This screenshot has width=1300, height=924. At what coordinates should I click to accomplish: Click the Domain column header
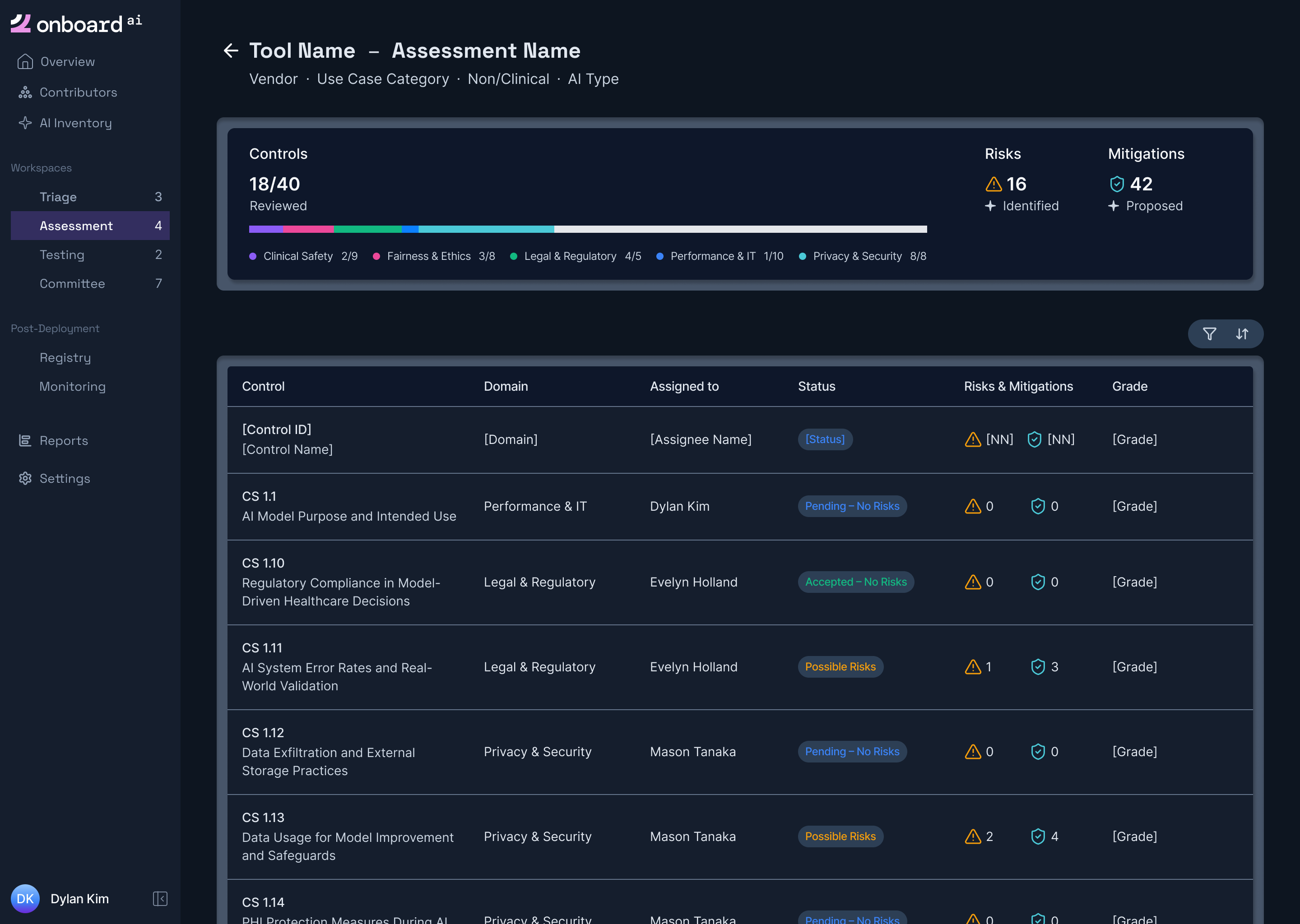coord(506,387)
